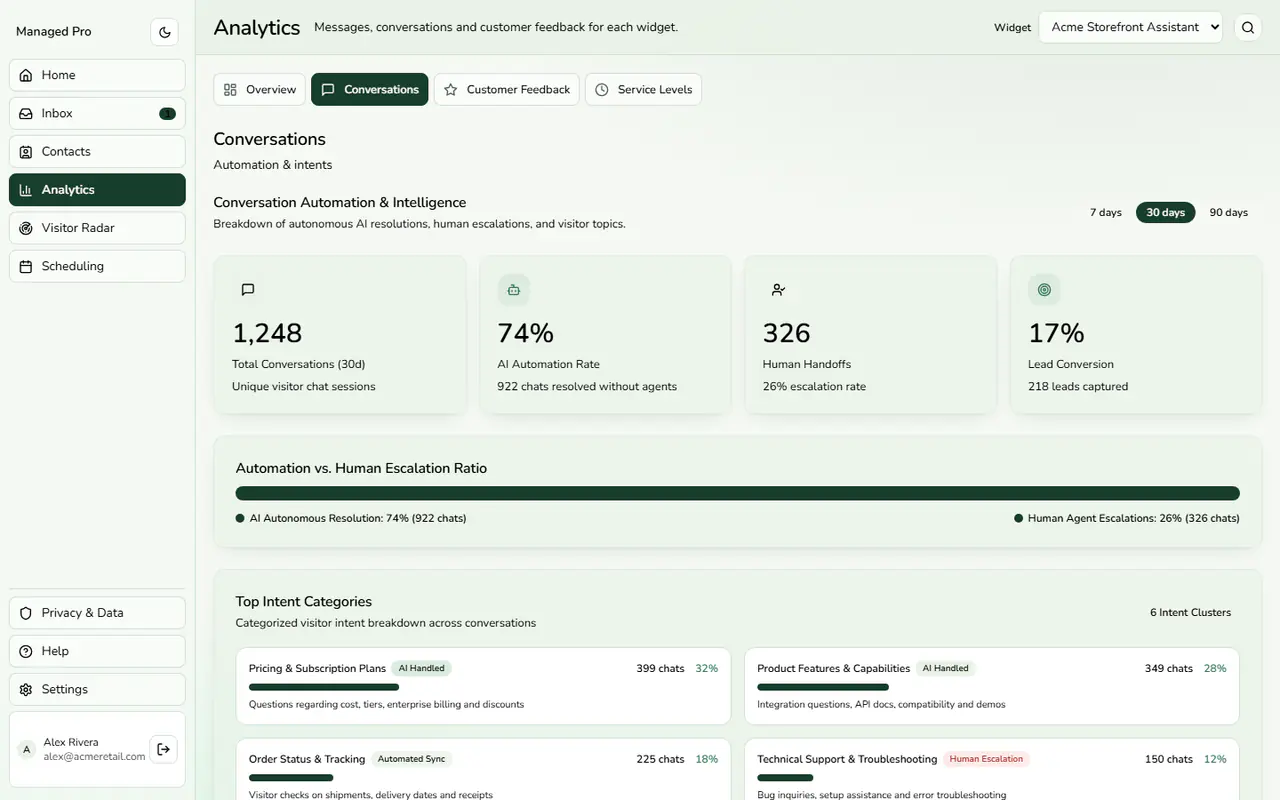Click the search magnifier icon
1280x800 pixels.
pyautogui.click(x=1248, y=28)
